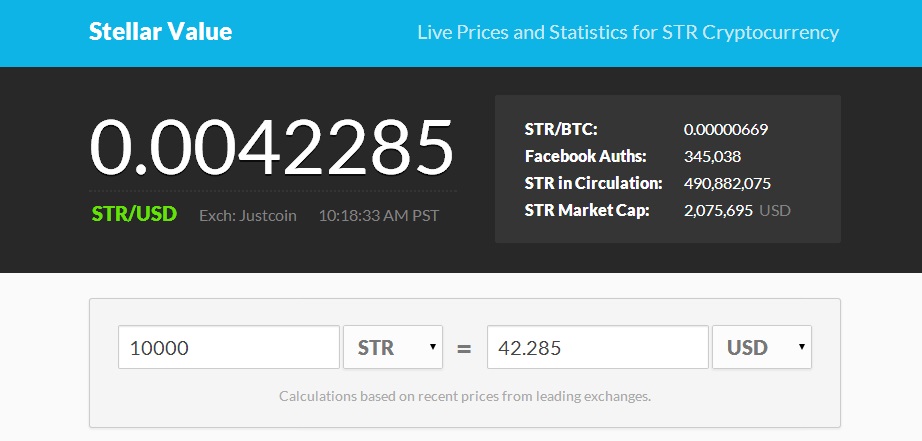This screenshot has height=441, width=922.
Task: Click the 0.00000669 STR/BTC rate value
Action: pos(725,129)
